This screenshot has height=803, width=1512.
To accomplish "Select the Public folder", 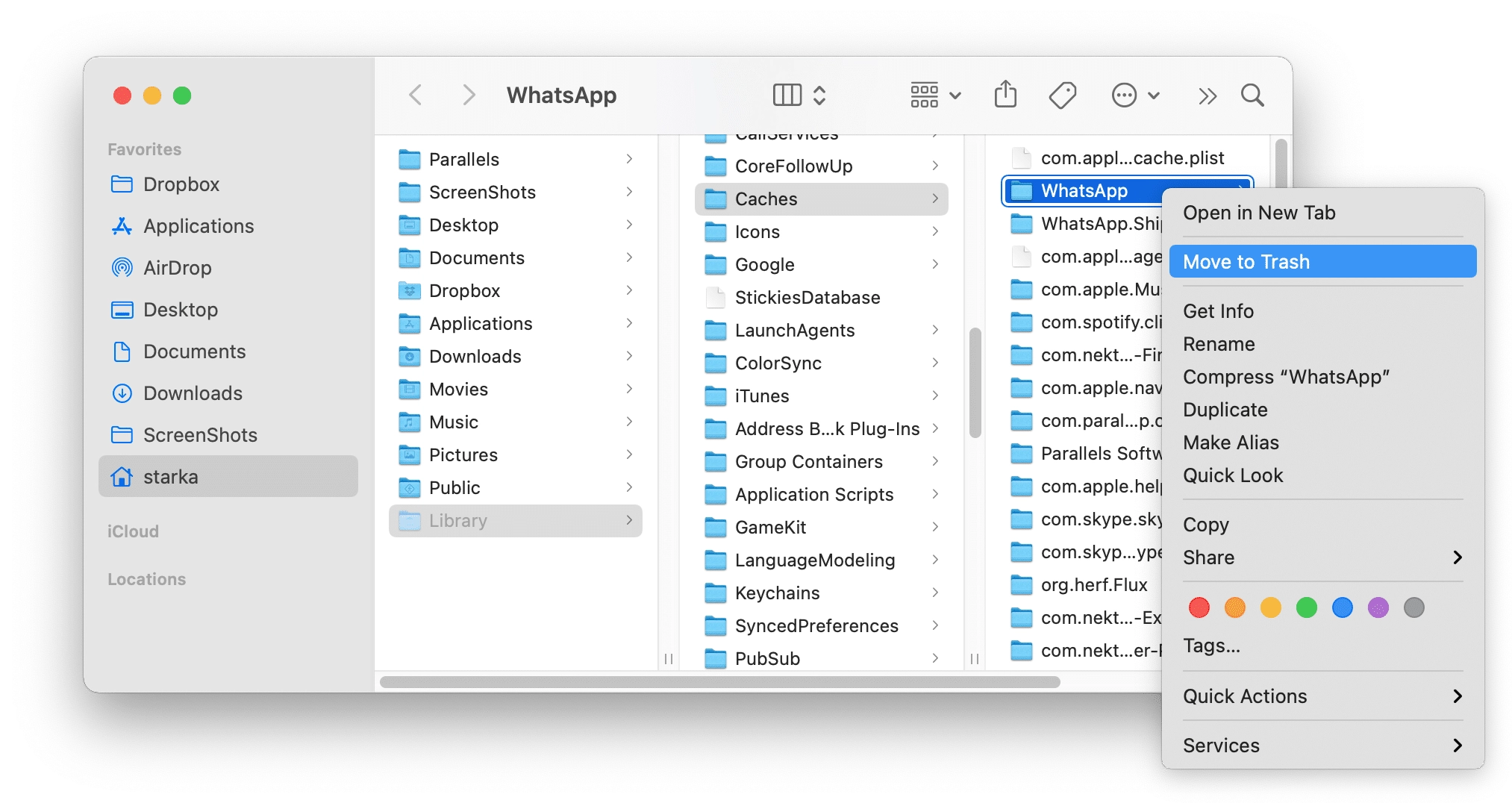I will click(x=516, y=487).
